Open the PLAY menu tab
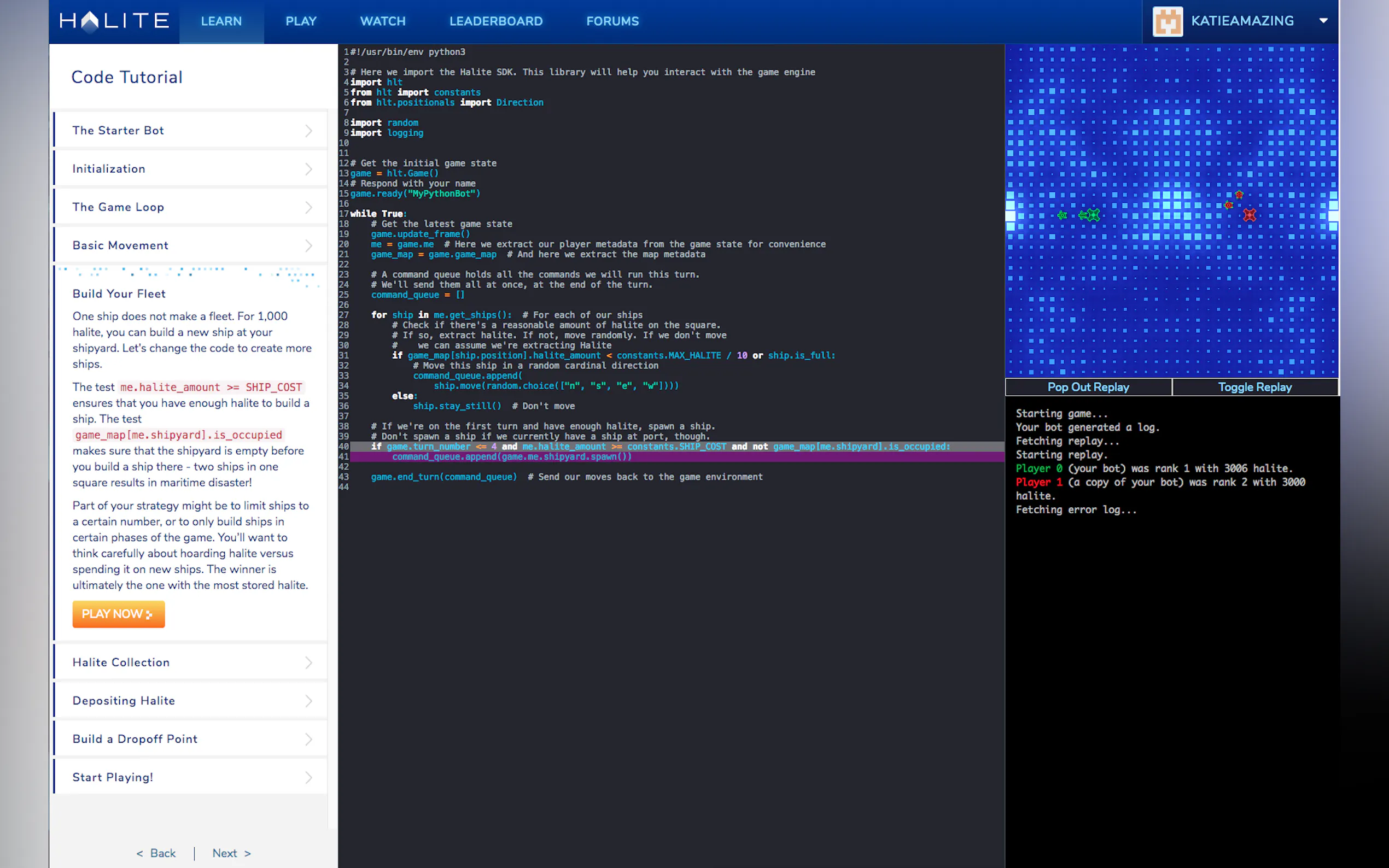This screenshot has height=868, width=1389. coord(301,21)
